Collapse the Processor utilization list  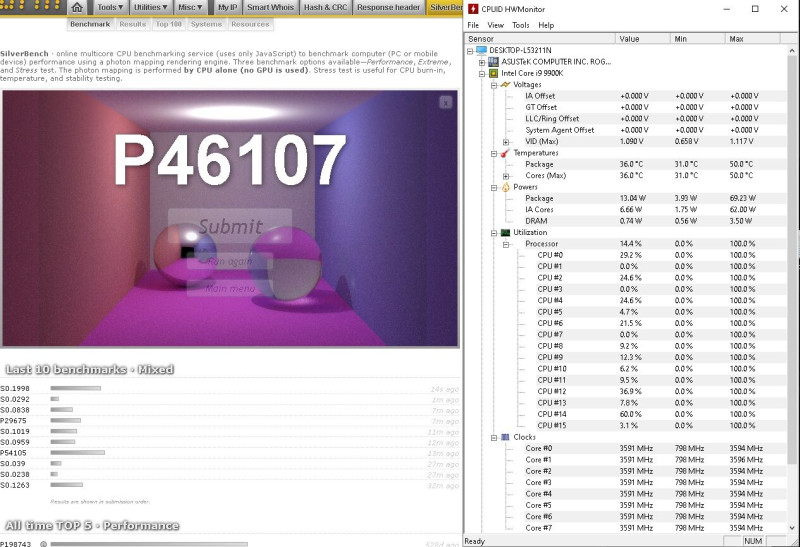(x=506, y=244)
